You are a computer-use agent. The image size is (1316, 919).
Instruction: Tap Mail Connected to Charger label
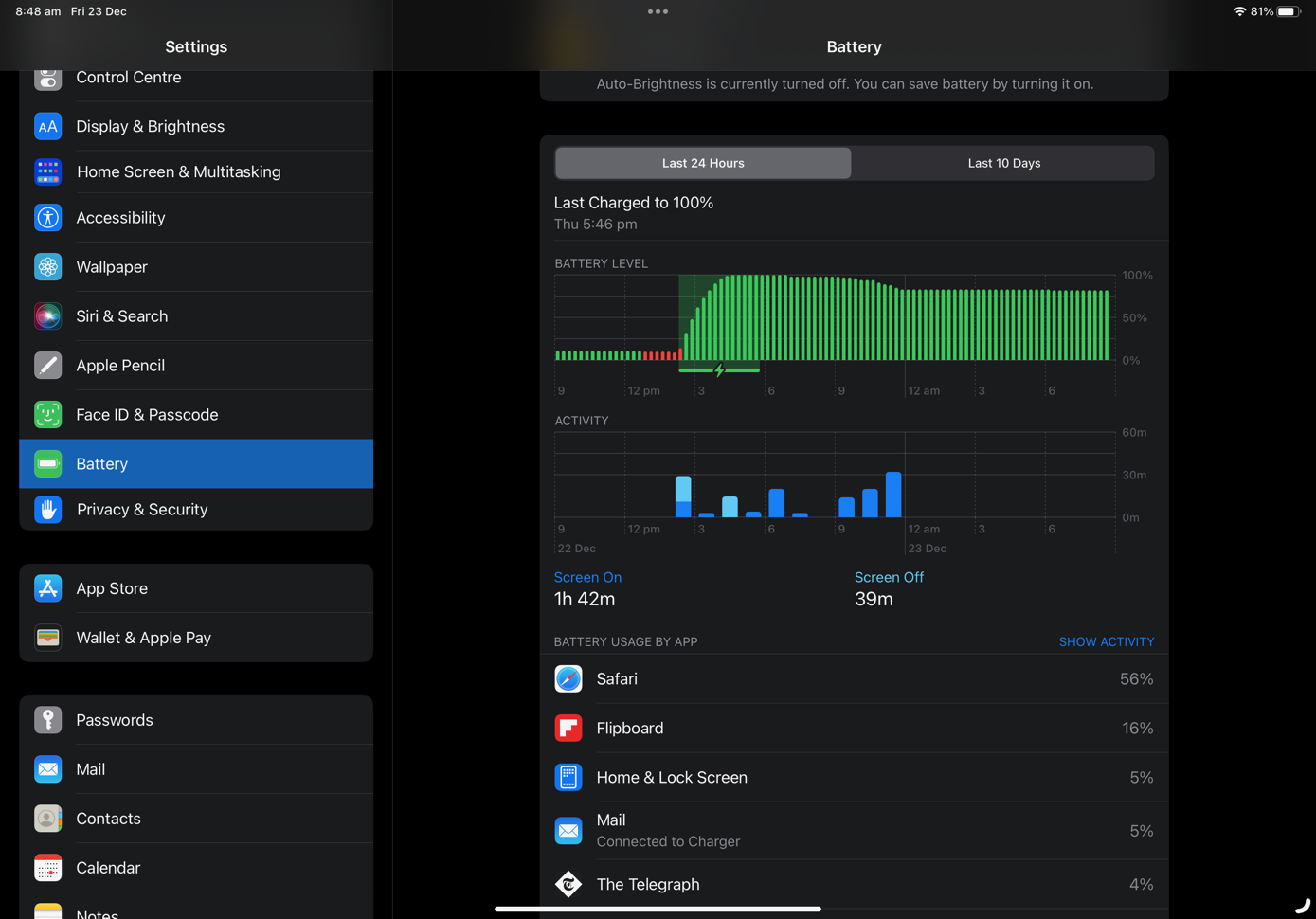(668, 841)
